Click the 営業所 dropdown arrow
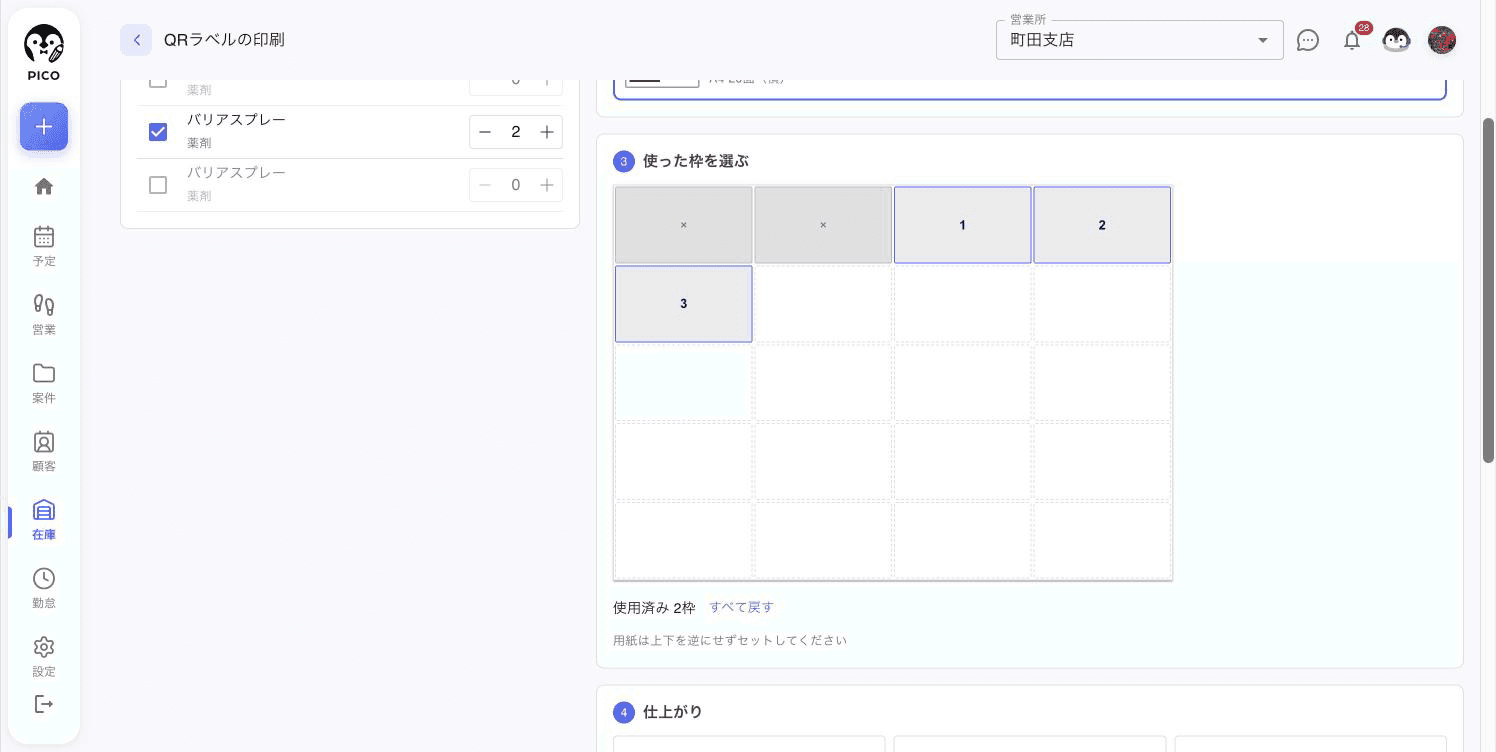 point(1263,40)
